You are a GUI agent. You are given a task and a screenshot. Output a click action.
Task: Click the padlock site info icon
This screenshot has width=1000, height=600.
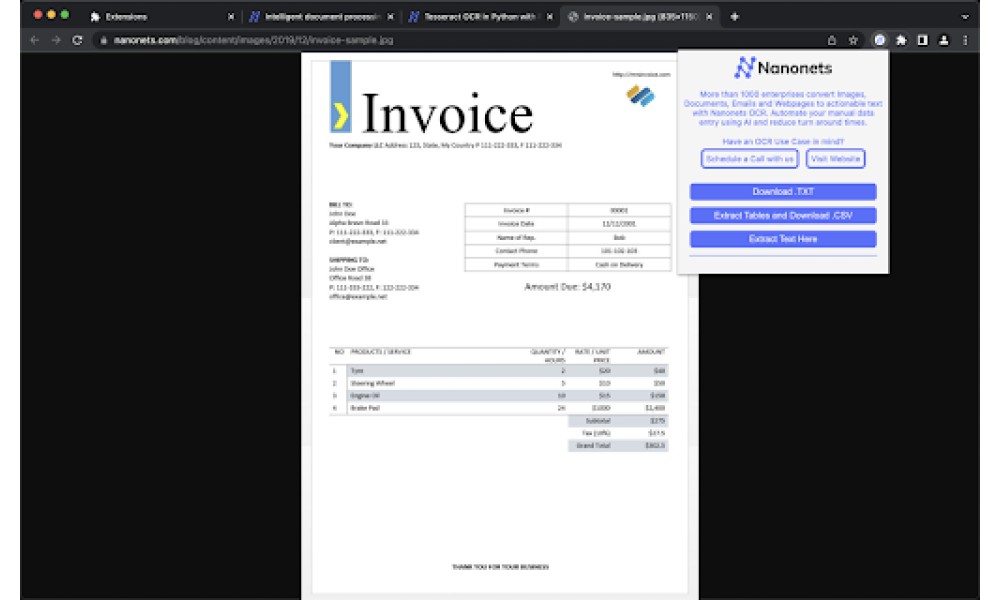point(103,40)
